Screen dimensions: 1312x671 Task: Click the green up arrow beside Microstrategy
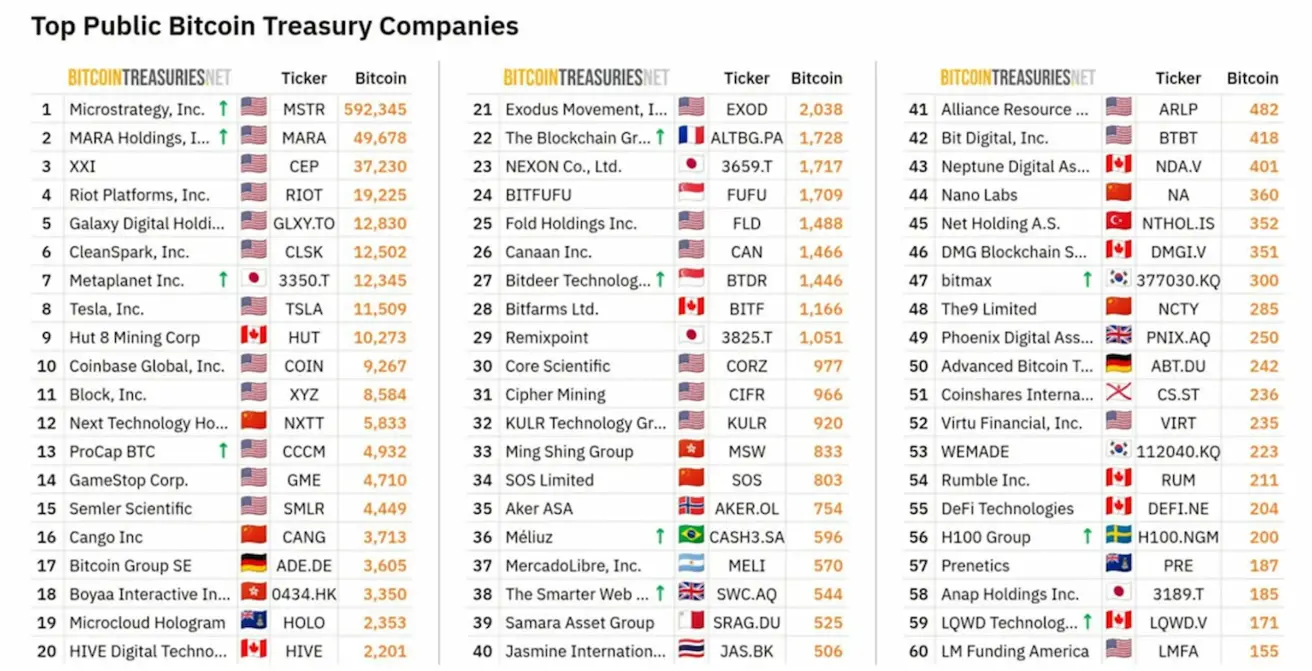pyautogui.click(x=223, y=109)
